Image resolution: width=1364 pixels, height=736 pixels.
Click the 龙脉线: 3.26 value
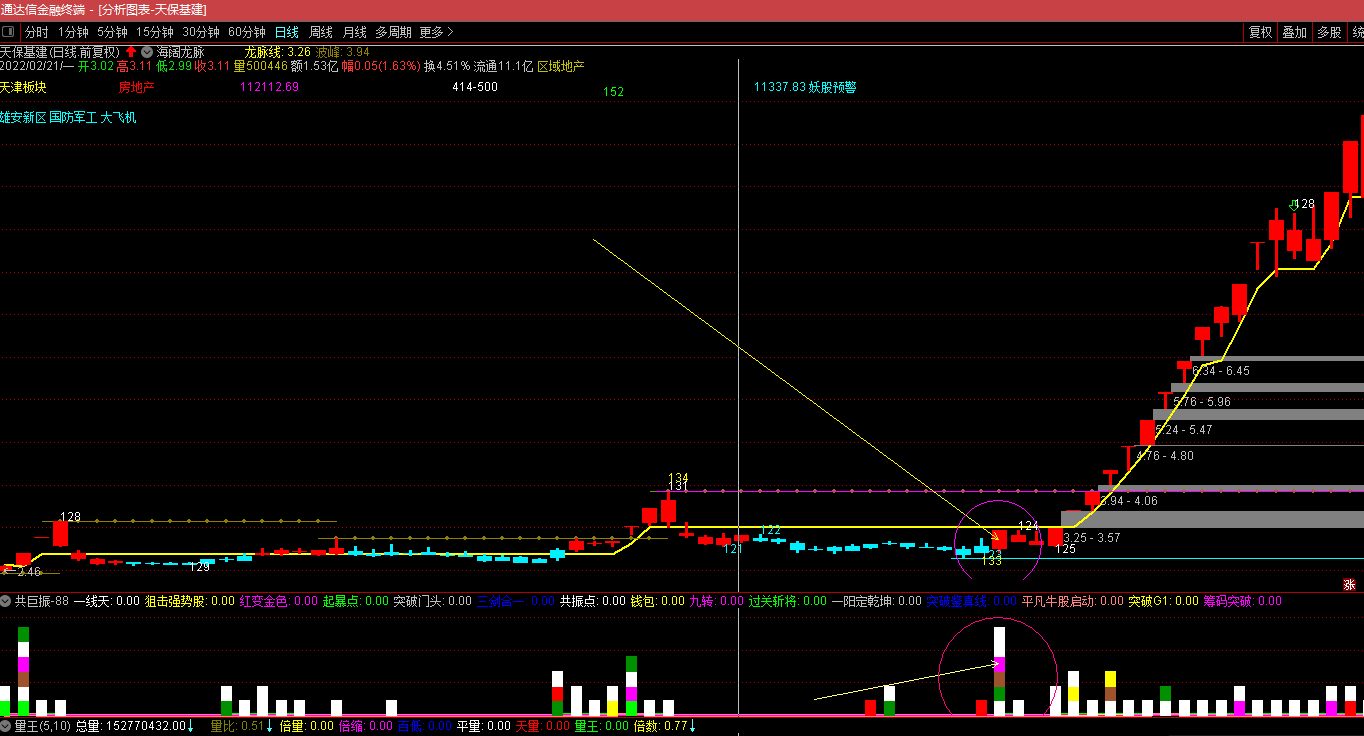[277, 51]
